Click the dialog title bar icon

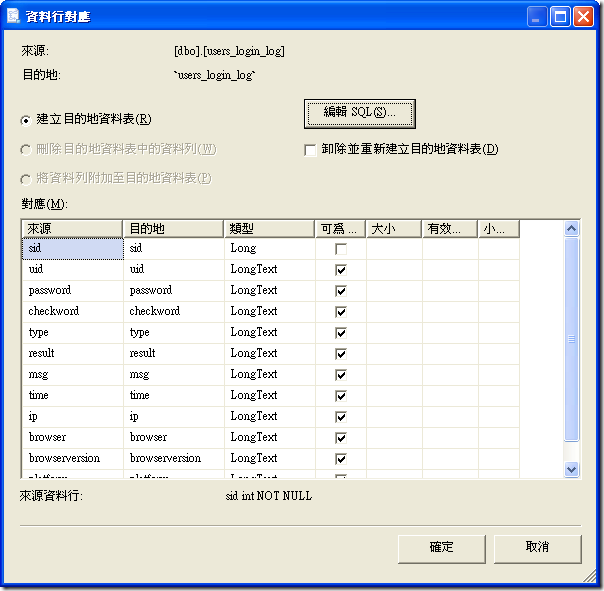[x=13, y=16]
